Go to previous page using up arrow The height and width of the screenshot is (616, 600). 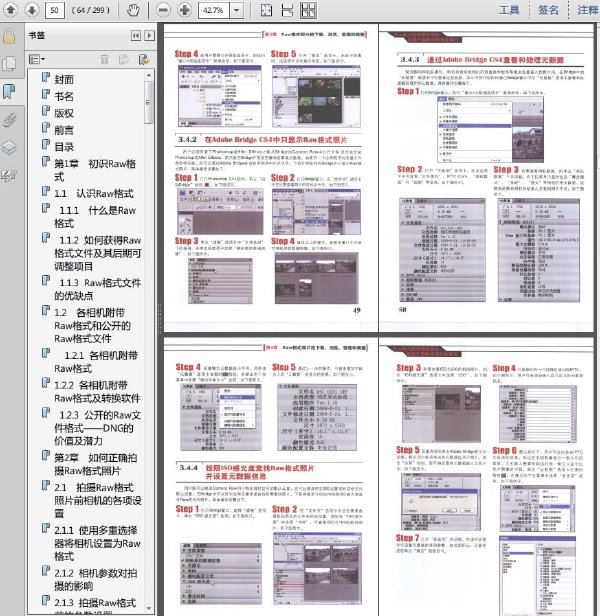(x=11, y=10)
